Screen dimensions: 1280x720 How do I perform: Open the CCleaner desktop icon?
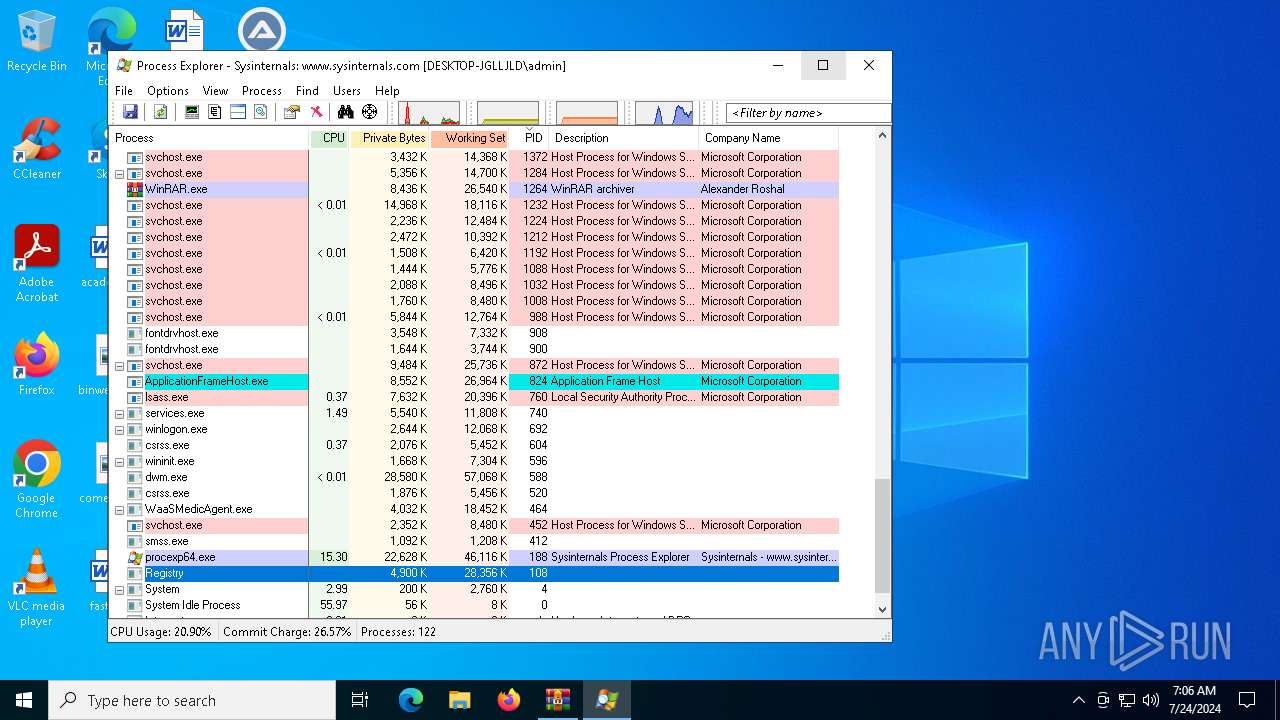tap(37, 149)
